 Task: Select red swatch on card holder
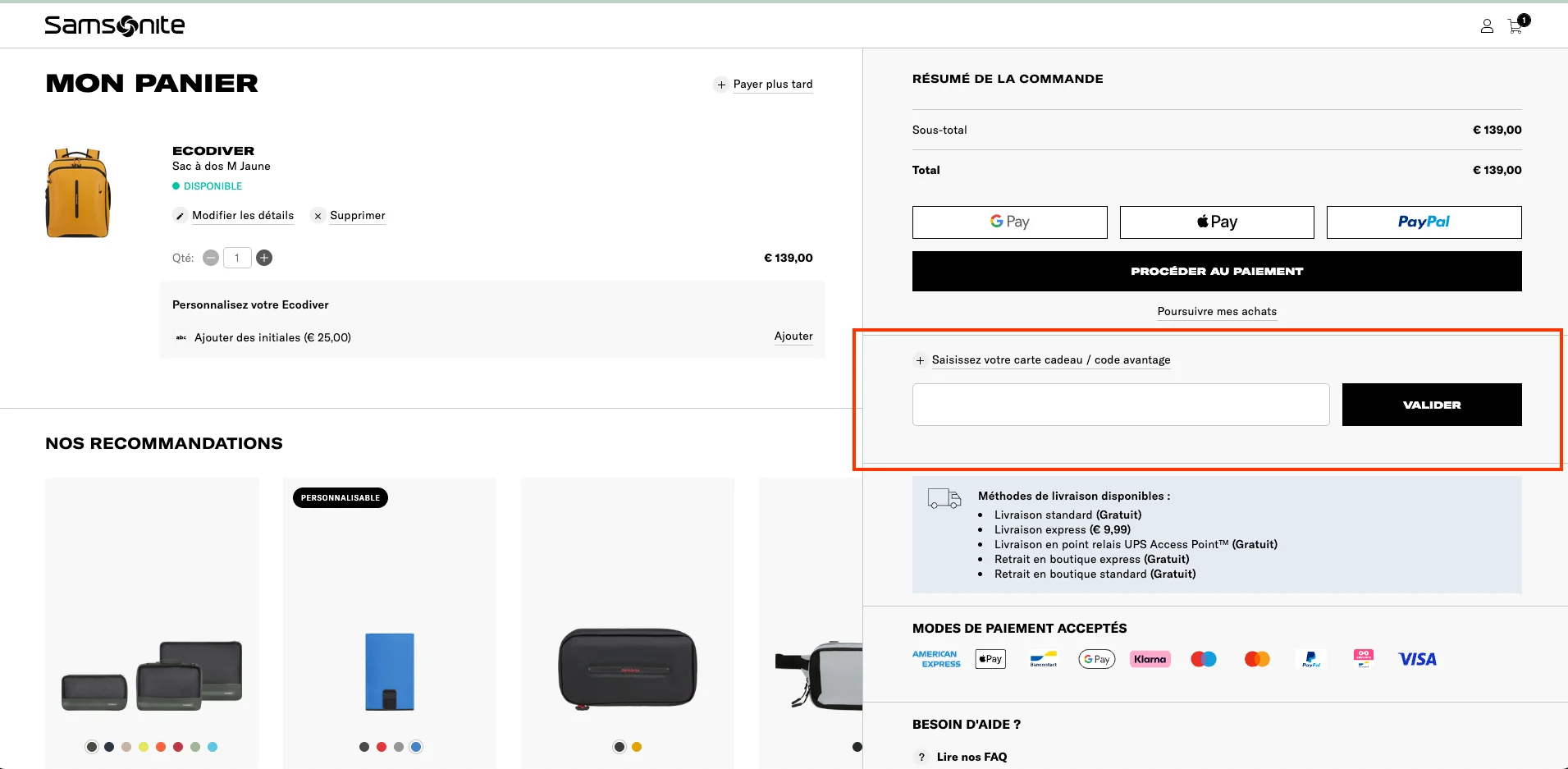click(382, 747)
